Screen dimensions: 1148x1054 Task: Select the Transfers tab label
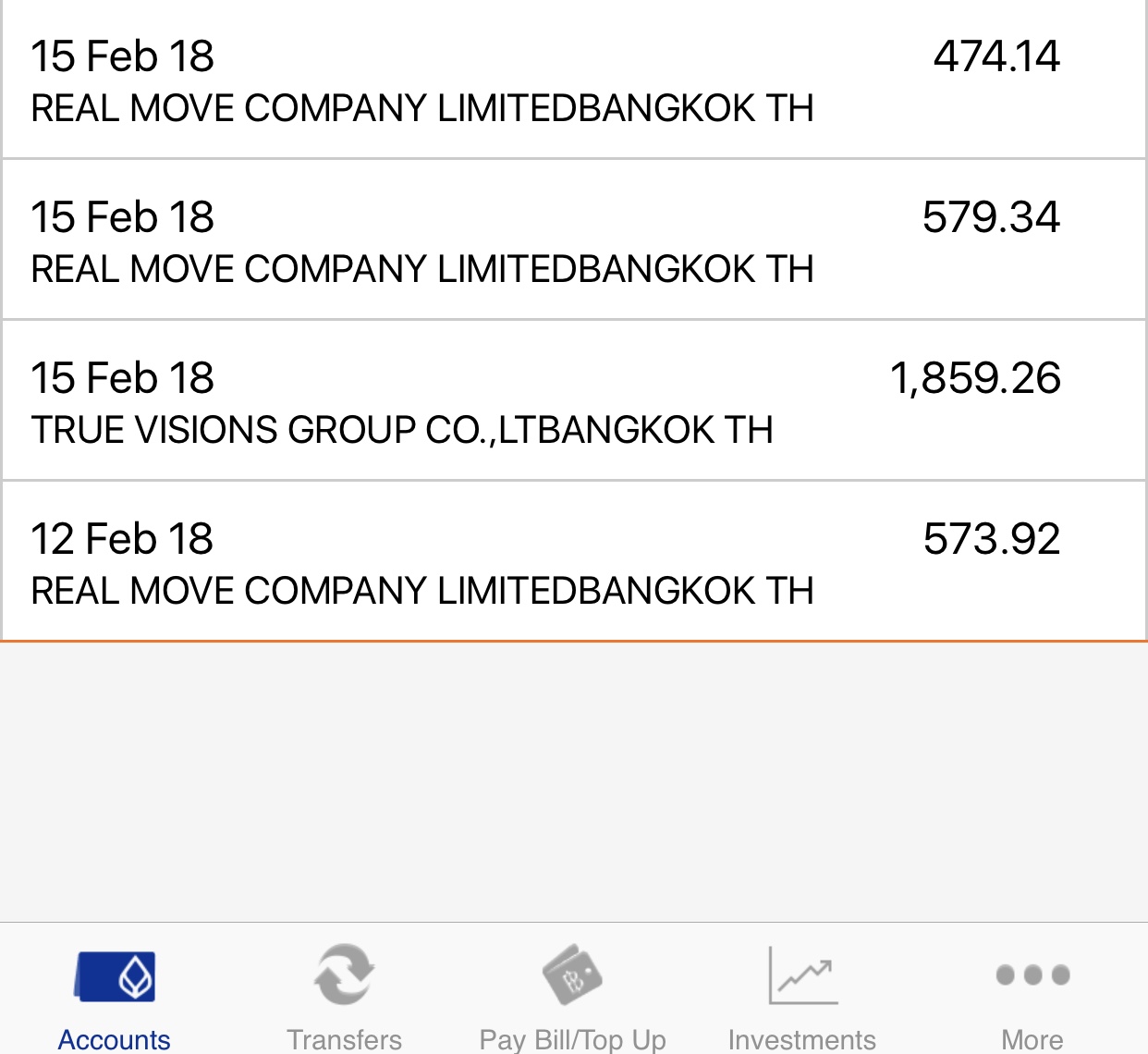pos(344,1039)
